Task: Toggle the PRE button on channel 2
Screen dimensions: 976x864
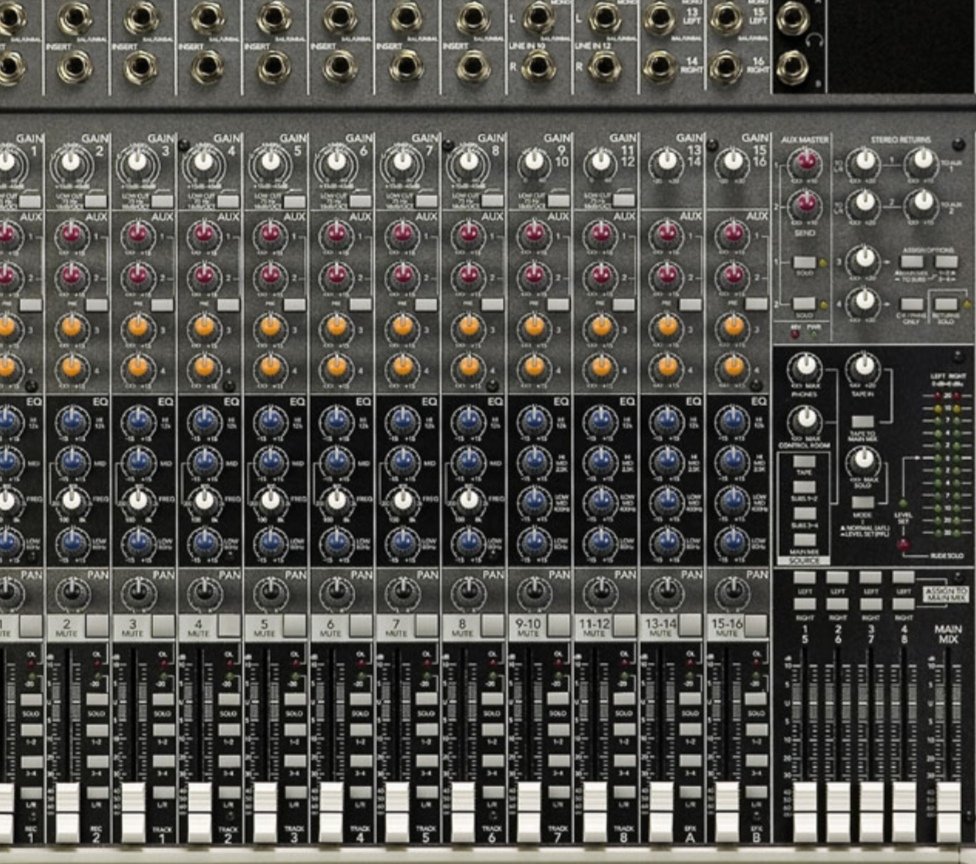Action: tap(96, 304)
